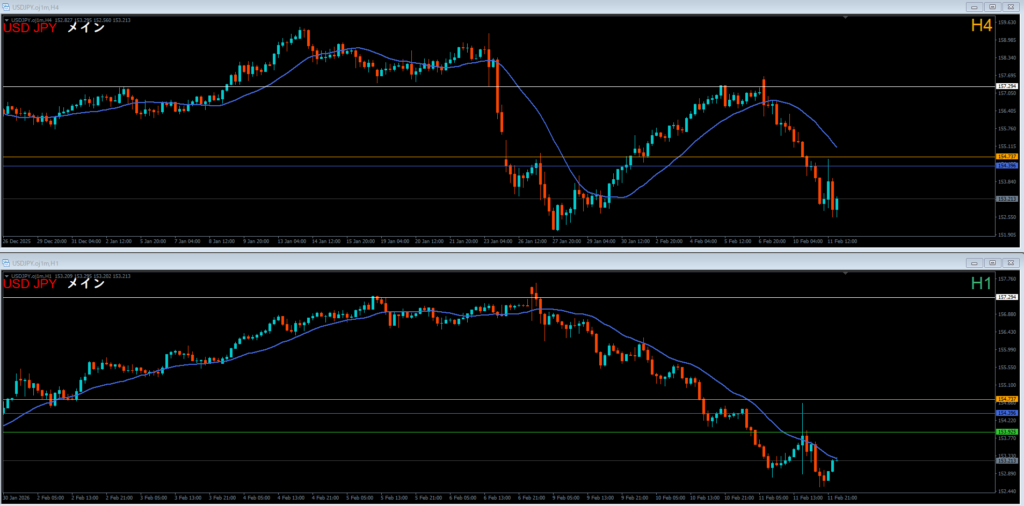This screenshot has height=506, width=1024.
Task: Select the orange 154.737 horizontal line on H4 chart
Action: (x=400, y=157)
